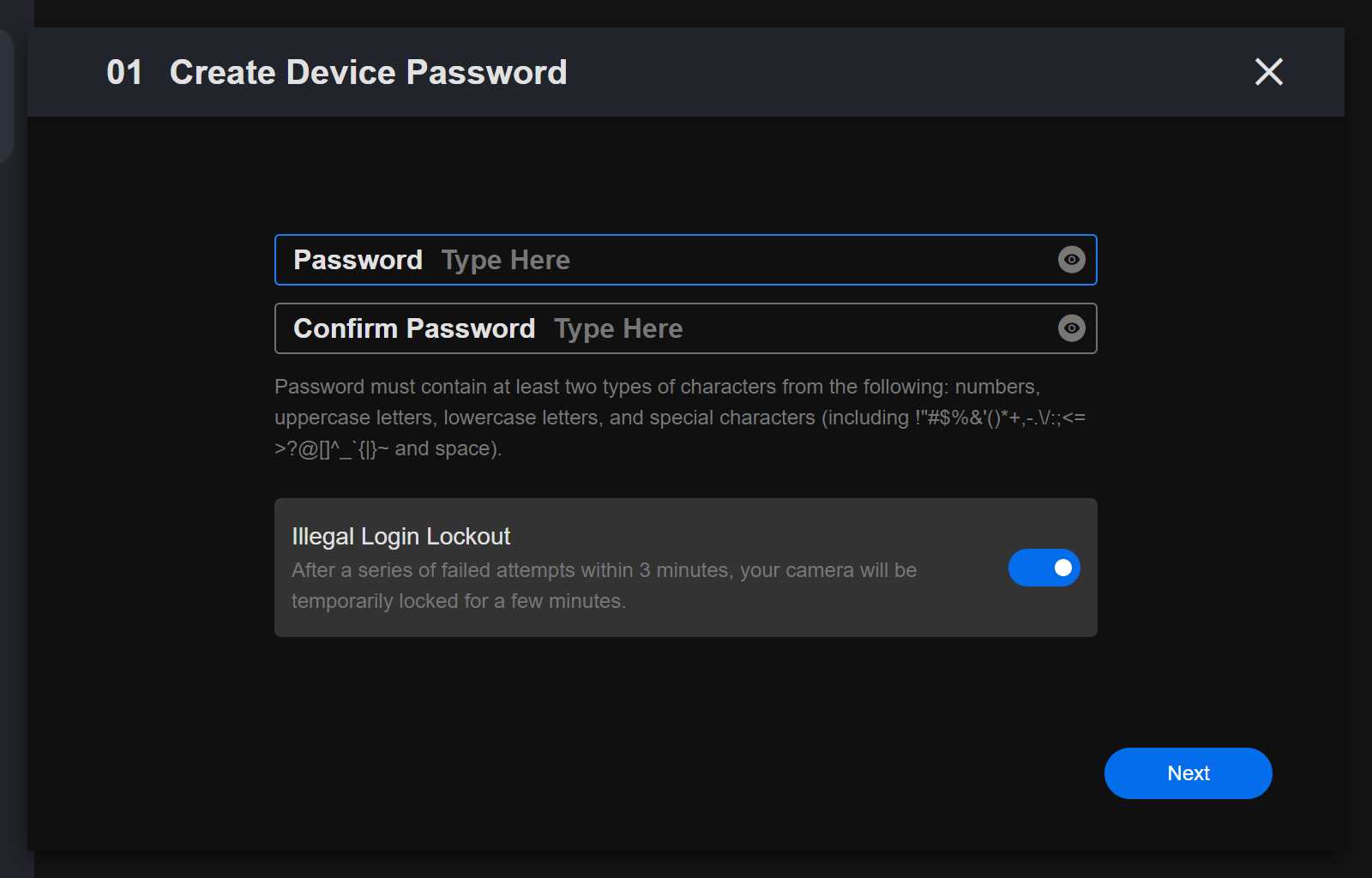Click the Next button

[x=1188, y=773]
